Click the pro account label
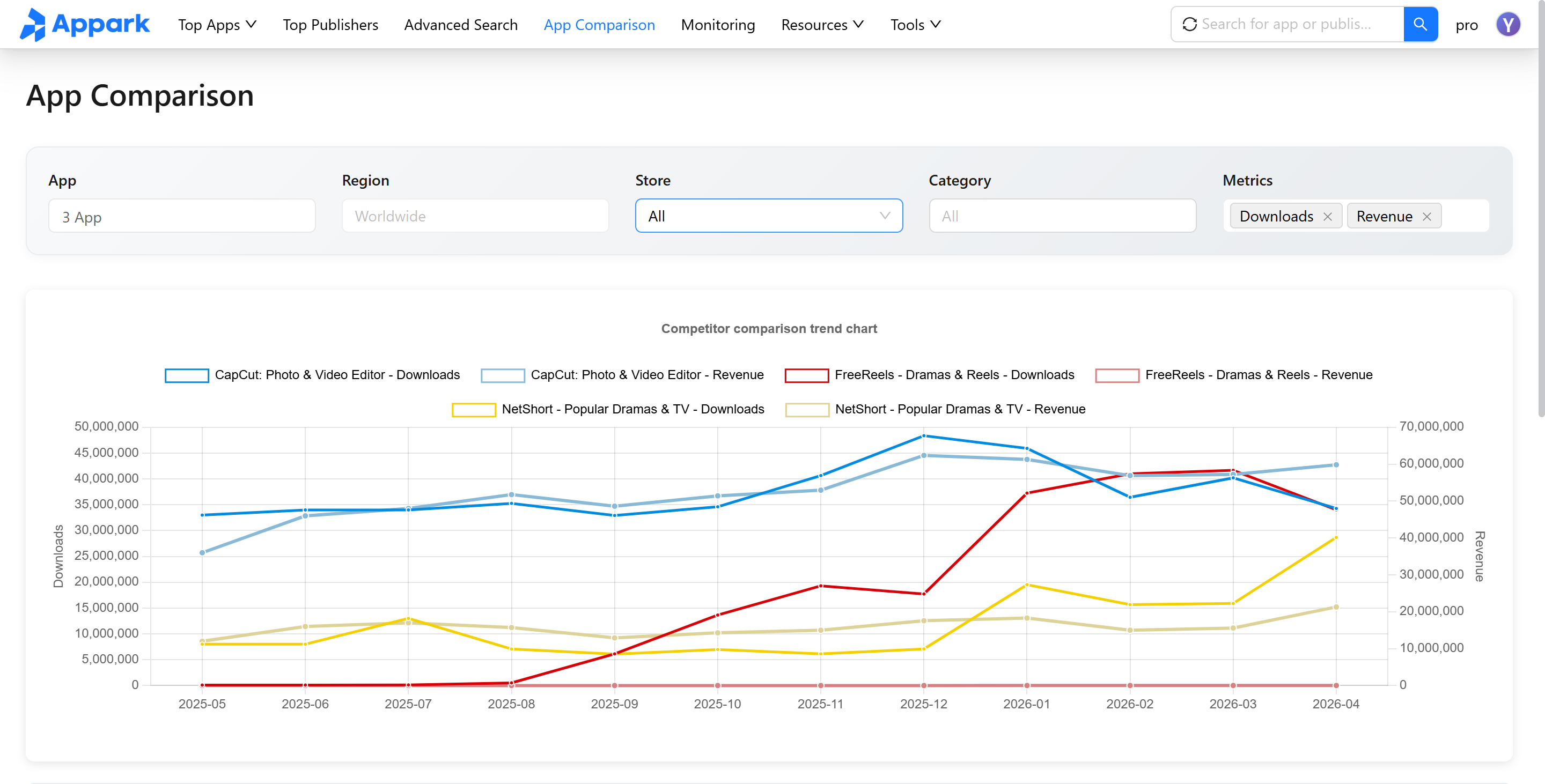This screenshot has width=1545, height=784. pos(1467,25)
